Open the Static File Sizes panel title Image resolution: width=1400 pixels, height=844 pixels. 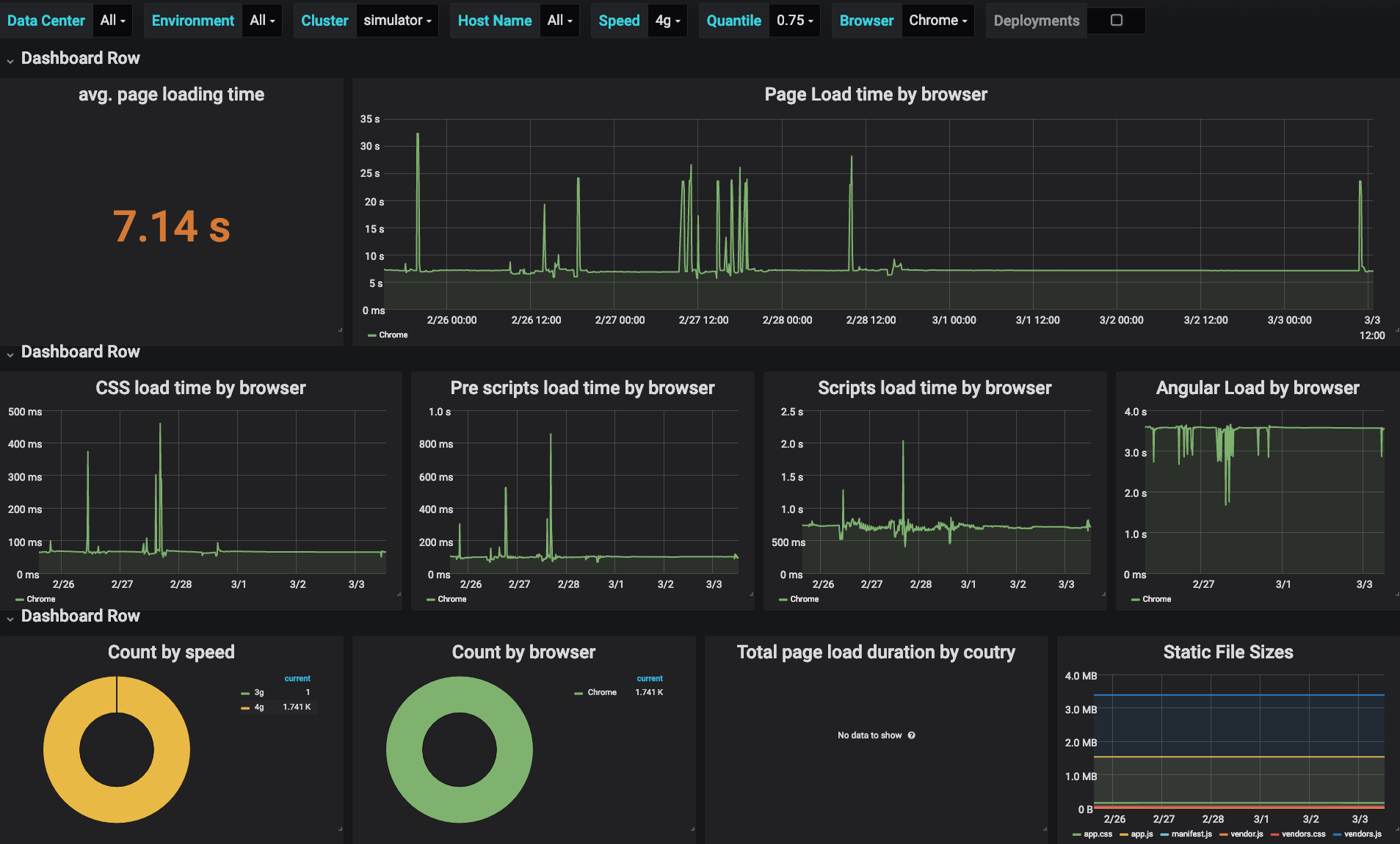1228,652
